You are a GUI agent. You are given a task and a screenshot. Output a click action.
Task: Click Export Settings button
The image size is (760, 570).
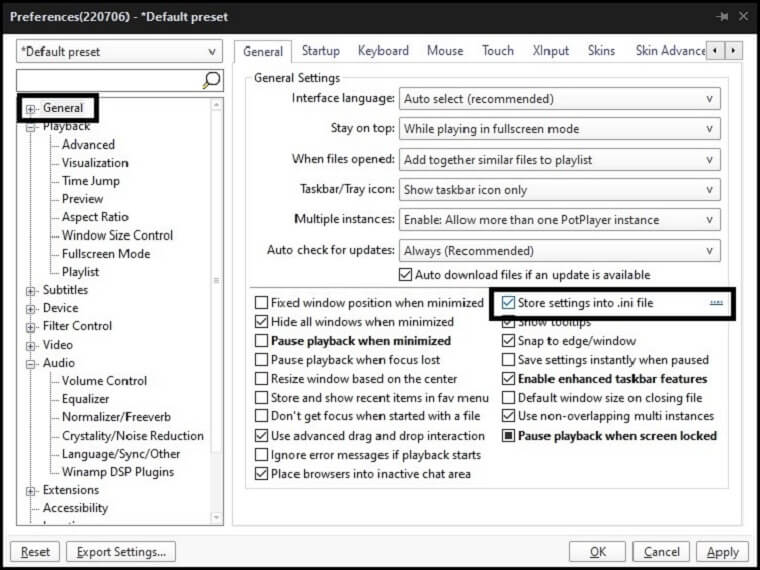click(121, 552)
